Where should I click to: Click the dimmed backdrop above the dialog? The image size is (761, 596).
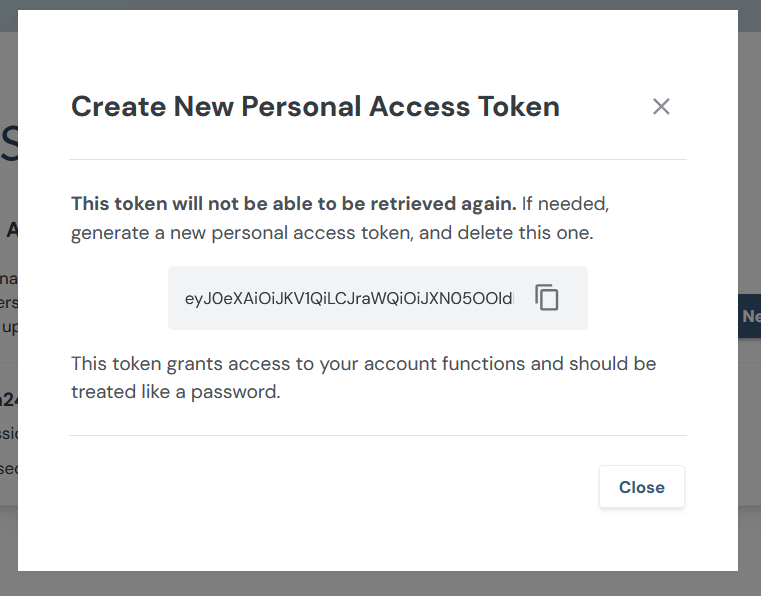point(380,4)
